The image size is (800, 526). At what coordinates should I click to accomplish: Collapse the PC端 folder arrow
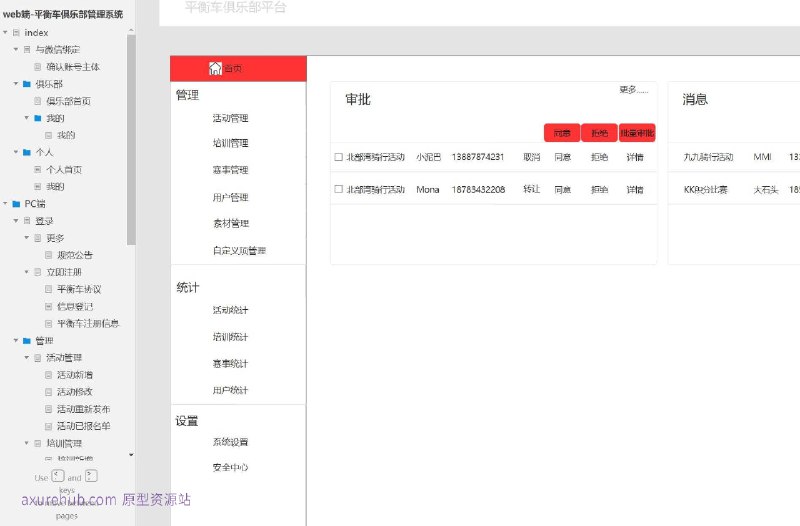(x=5, y=204)
